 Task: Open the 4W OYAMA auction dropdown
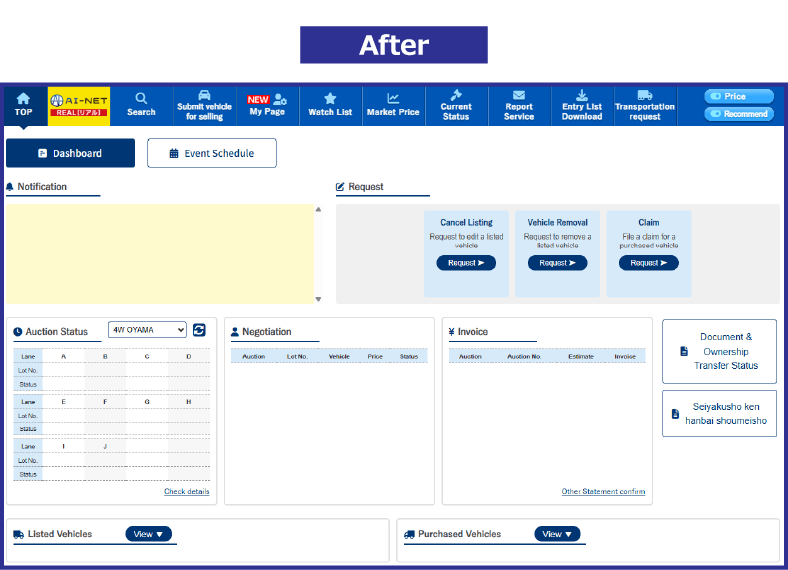[x=147, y=330]
